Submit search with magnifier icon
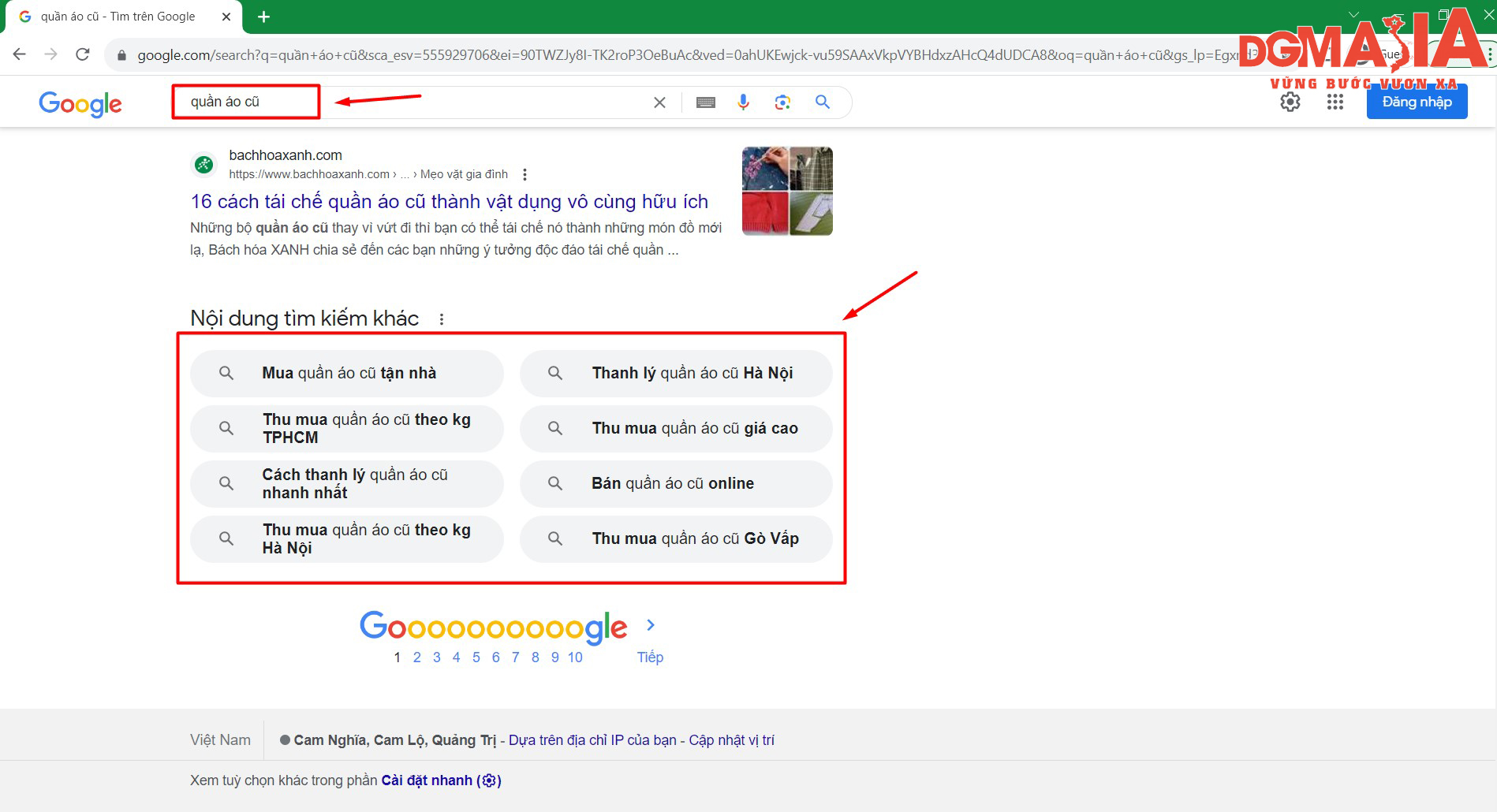 823,102
